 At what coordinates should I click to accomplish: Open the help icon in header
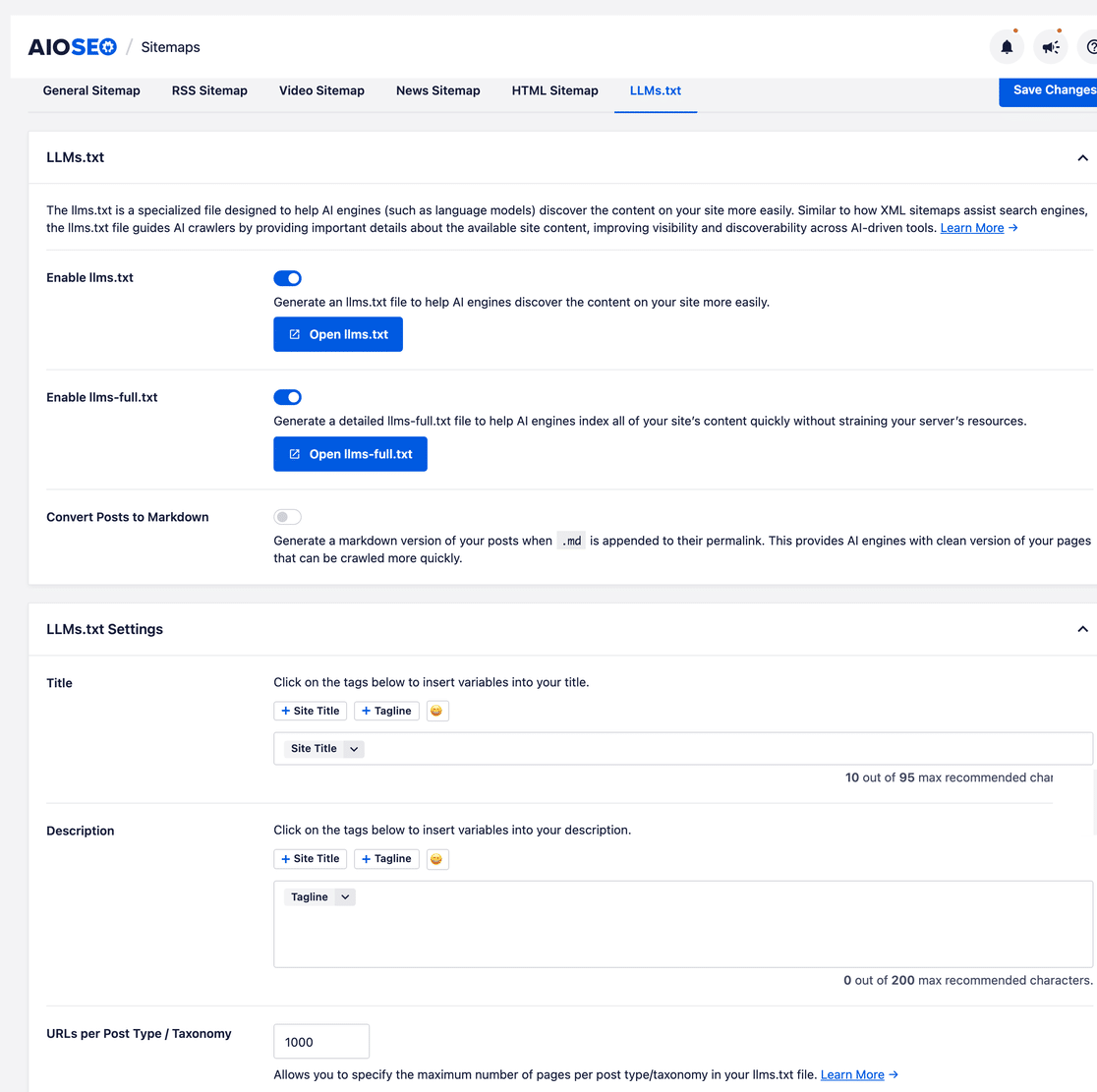click(x=1089, y=47)
